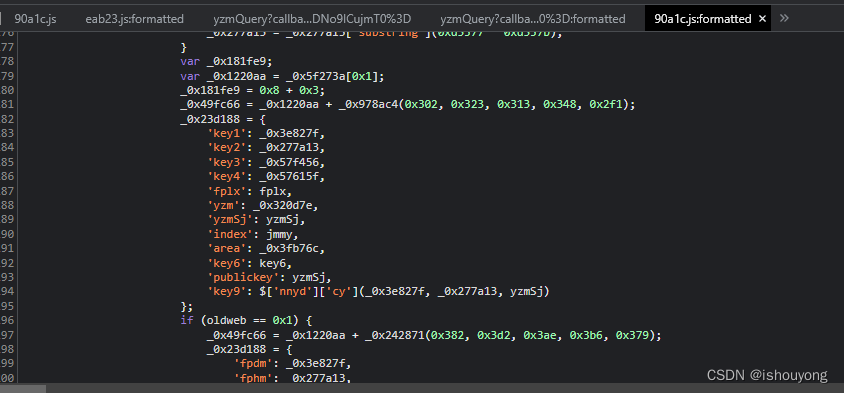Click the '_0x242871' function call
The width and height of the screenshot is (844, 393).
point(395,335)
